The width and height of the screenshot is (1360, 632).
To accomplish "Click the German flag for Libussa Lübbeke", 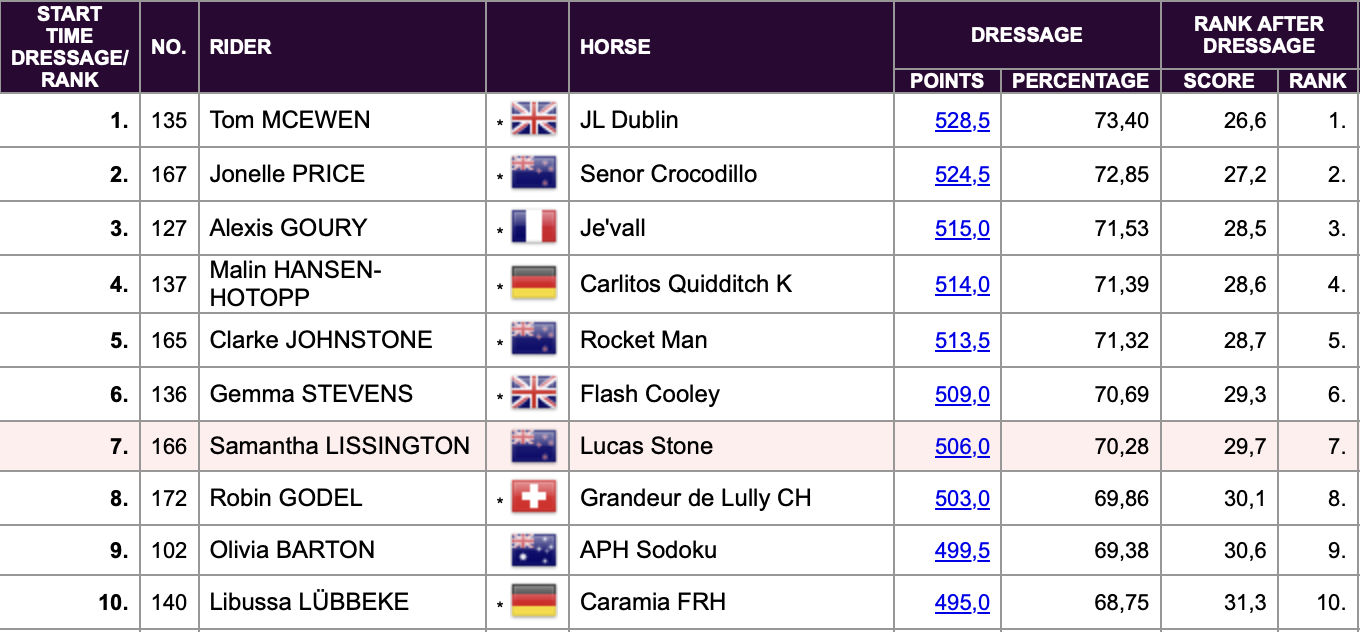I will (533, 602).
